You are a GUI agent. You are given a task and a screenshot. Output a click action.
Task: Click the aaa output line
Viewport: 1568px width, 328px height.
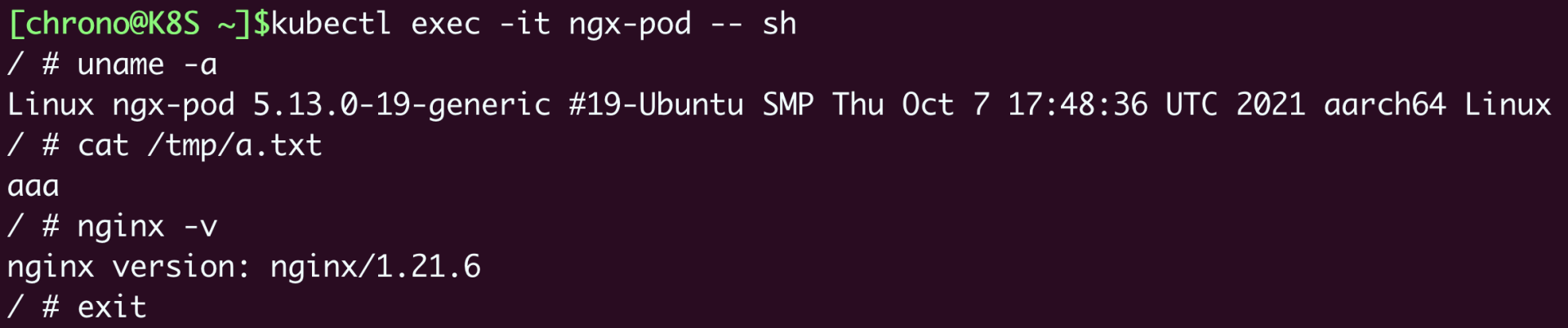pyautogui.click(x=33, y=186)
